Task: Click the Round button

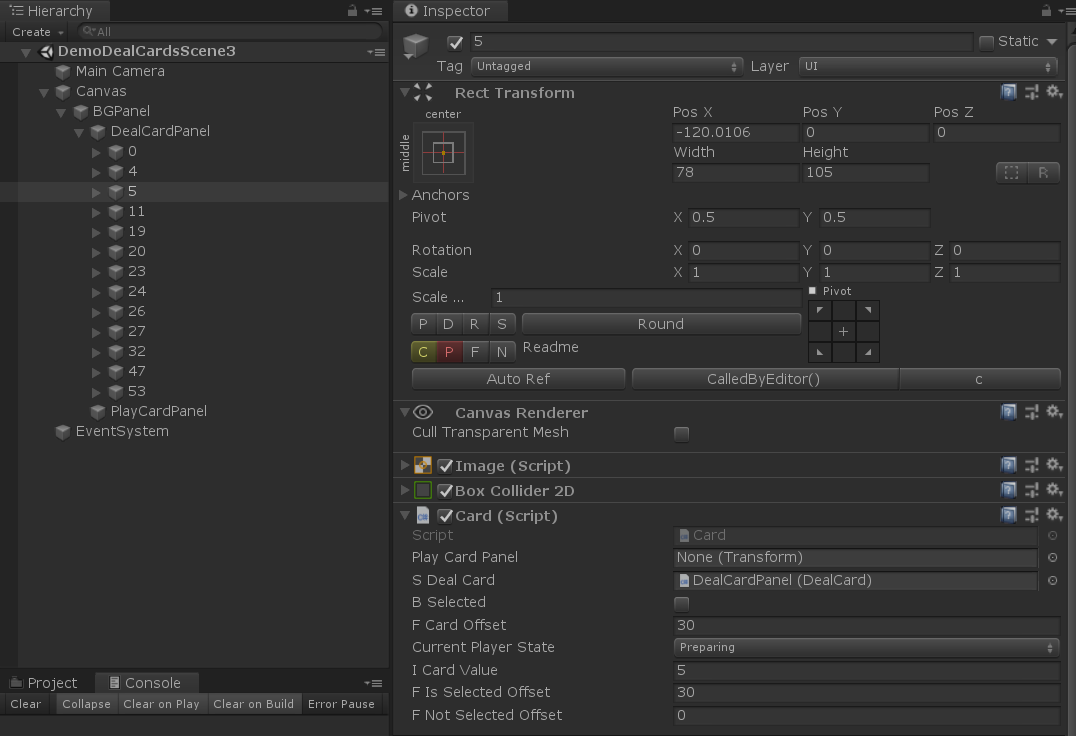Action: coord(661,323)
